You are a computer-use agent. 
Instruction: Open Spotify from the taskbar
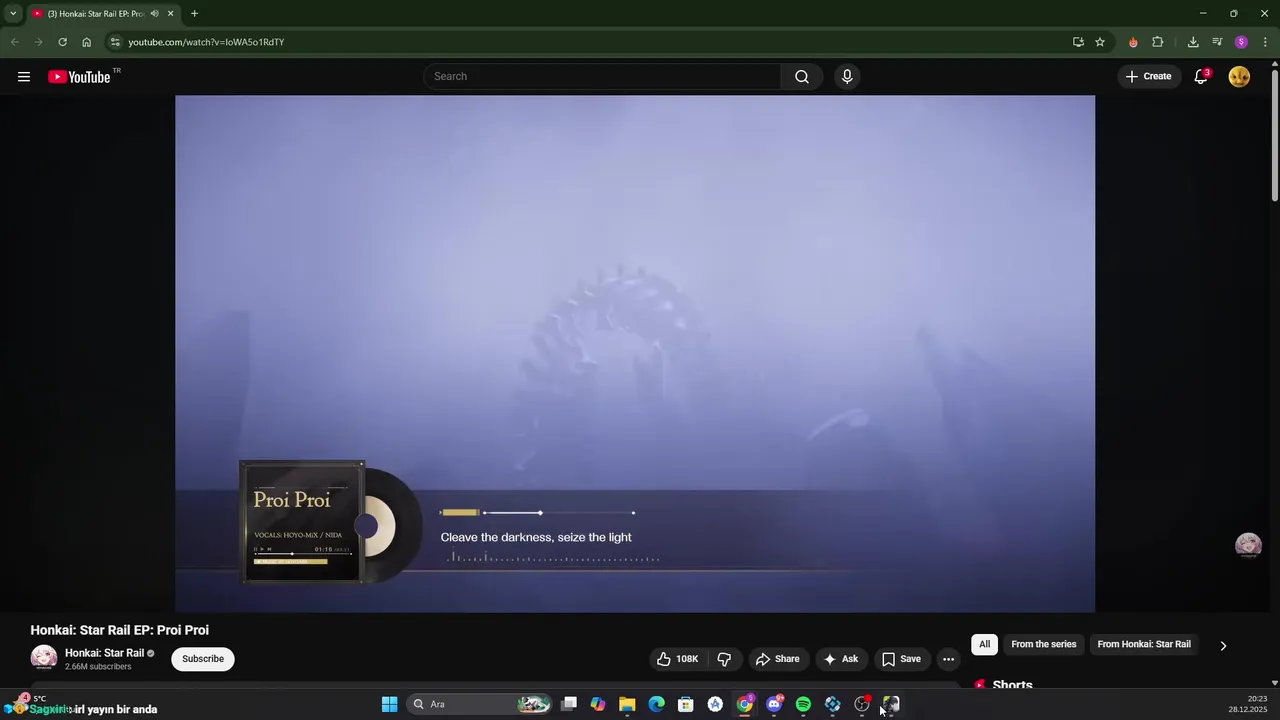point(803,704)
